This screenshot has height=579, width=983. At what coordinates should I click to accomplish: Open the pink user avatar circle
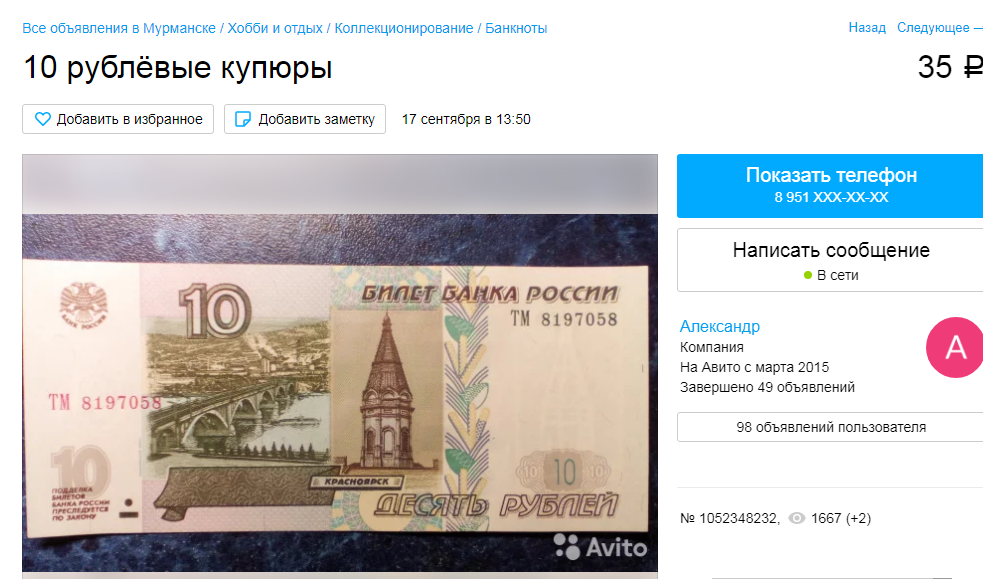(955, 347)
